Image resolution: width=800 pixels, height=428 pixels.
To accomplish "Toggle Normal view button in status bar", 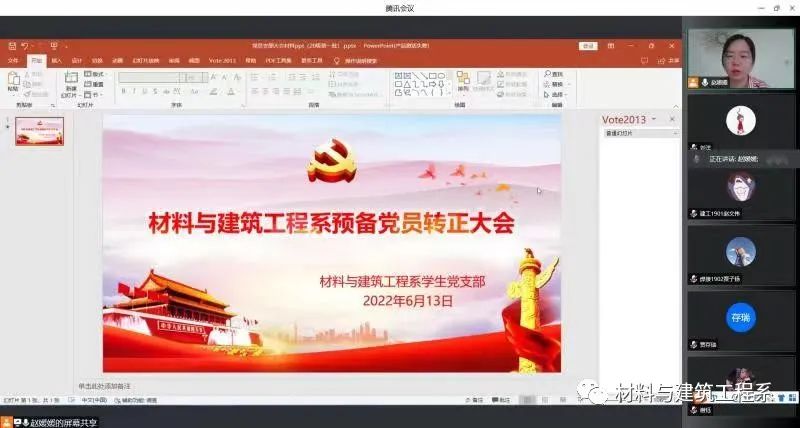I will (x=529, y=400).
